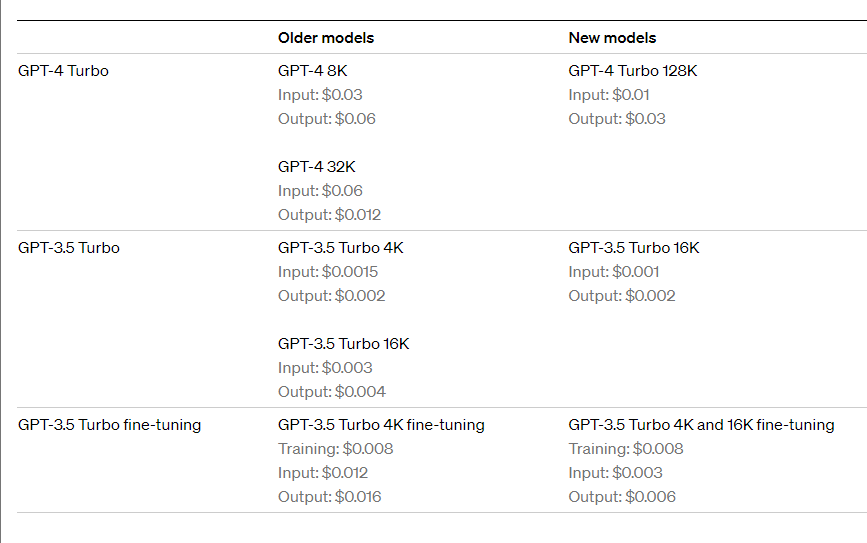Click the "GPT-3.5 Turbo fine-tuning" row label
867x543 pixels.
click(x=109, y=425)
